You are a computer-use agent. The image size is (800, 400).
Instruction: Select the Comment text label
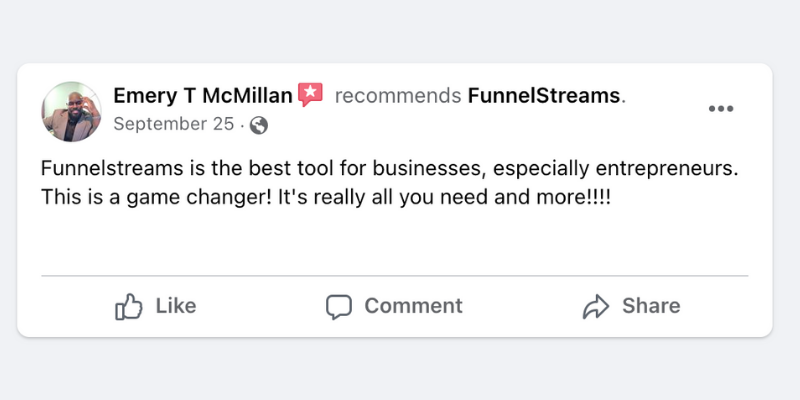413,306
